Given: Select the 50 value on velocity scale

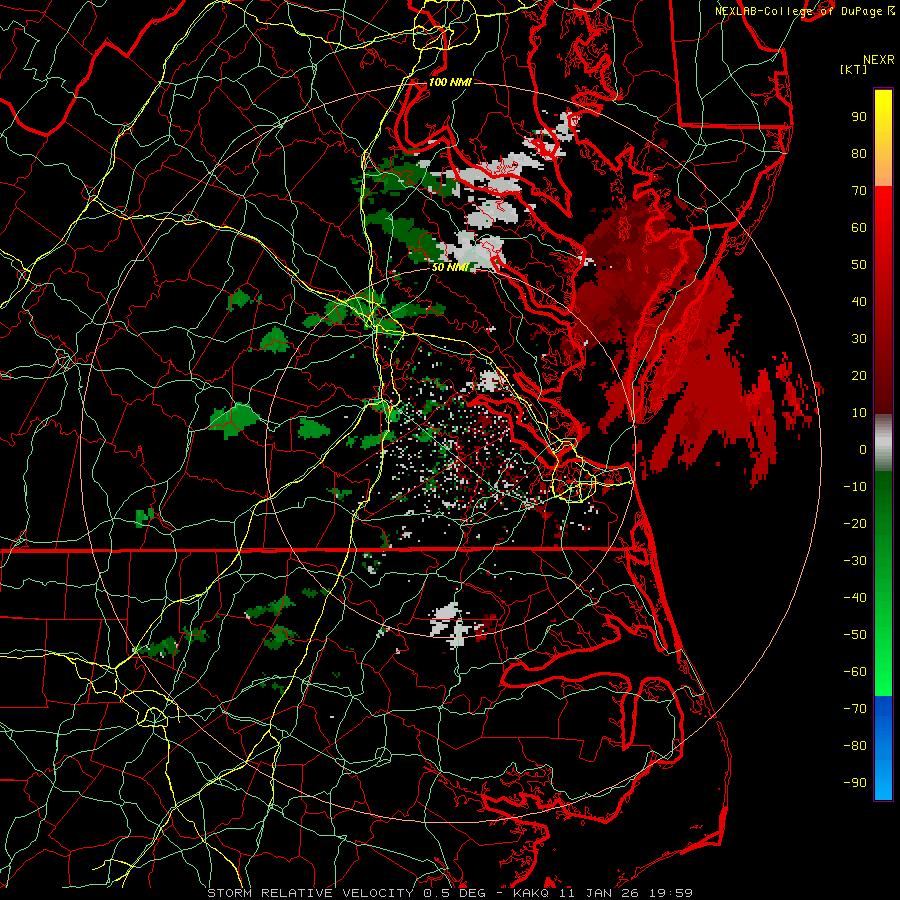Looking at the screenshot, I should 859,265.
